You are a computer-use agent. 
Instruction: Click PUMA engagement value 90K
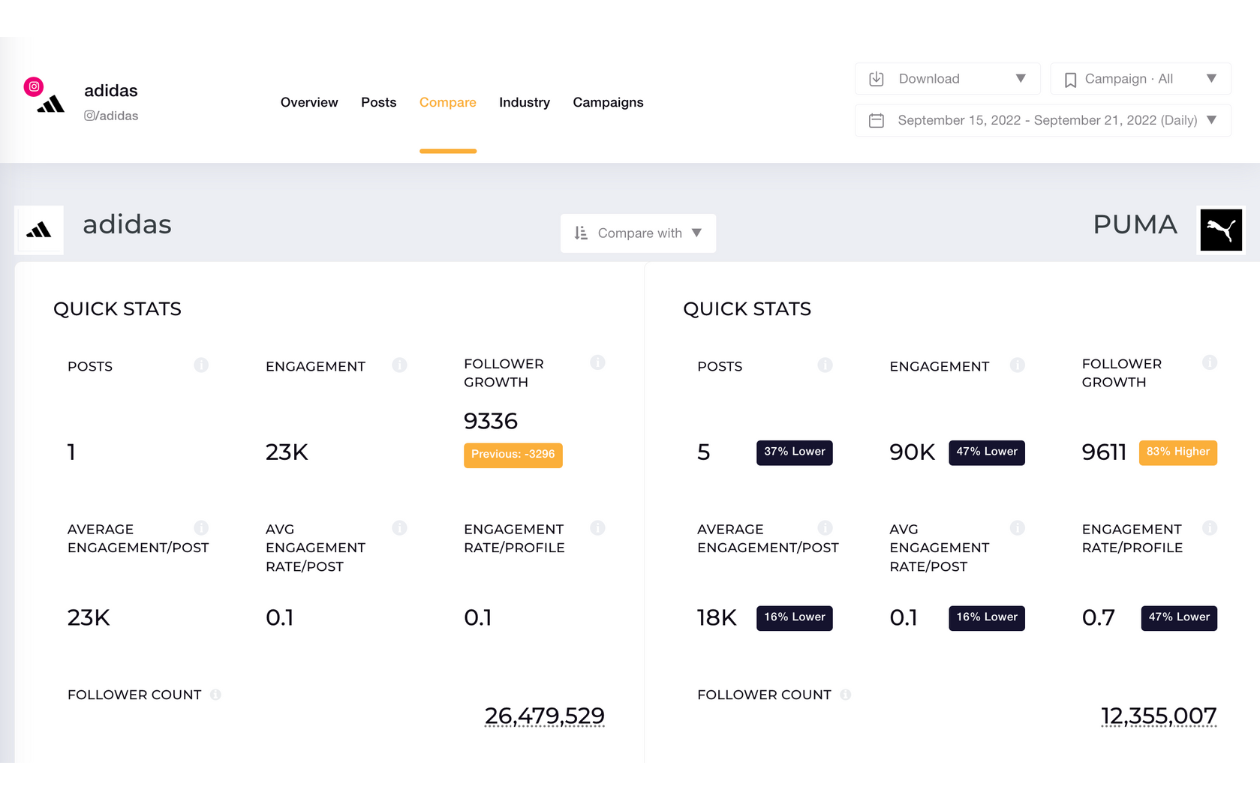[912, 452]
